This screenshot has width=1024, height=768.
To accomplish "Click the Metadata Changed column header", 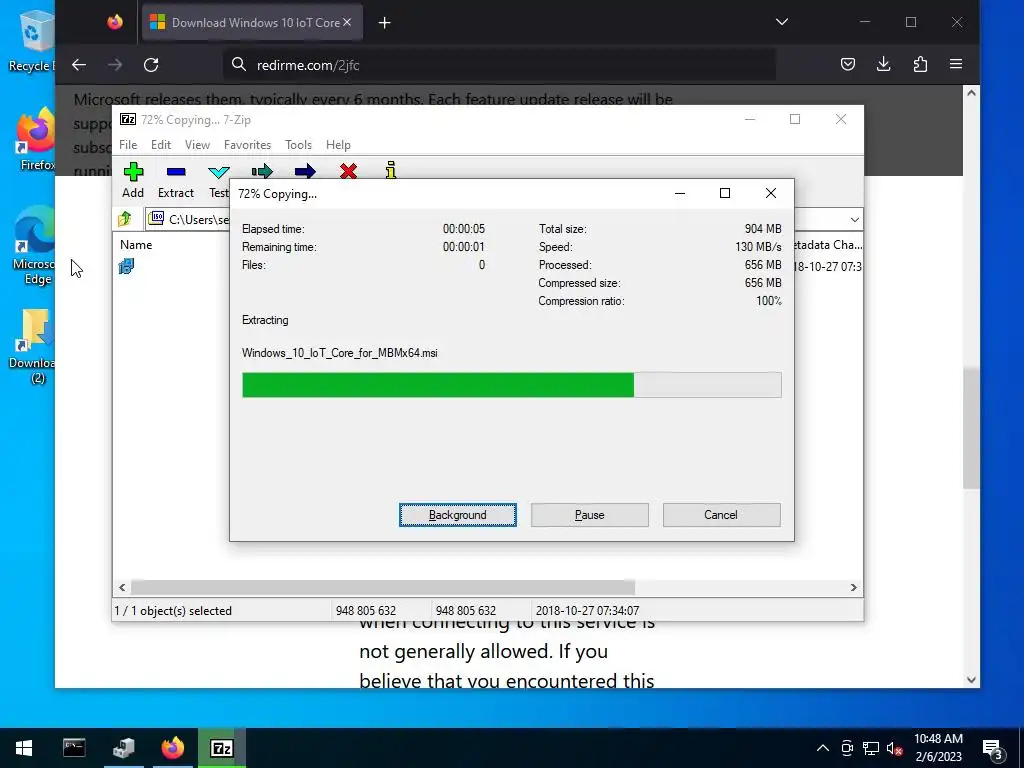I will pos(828,245).
